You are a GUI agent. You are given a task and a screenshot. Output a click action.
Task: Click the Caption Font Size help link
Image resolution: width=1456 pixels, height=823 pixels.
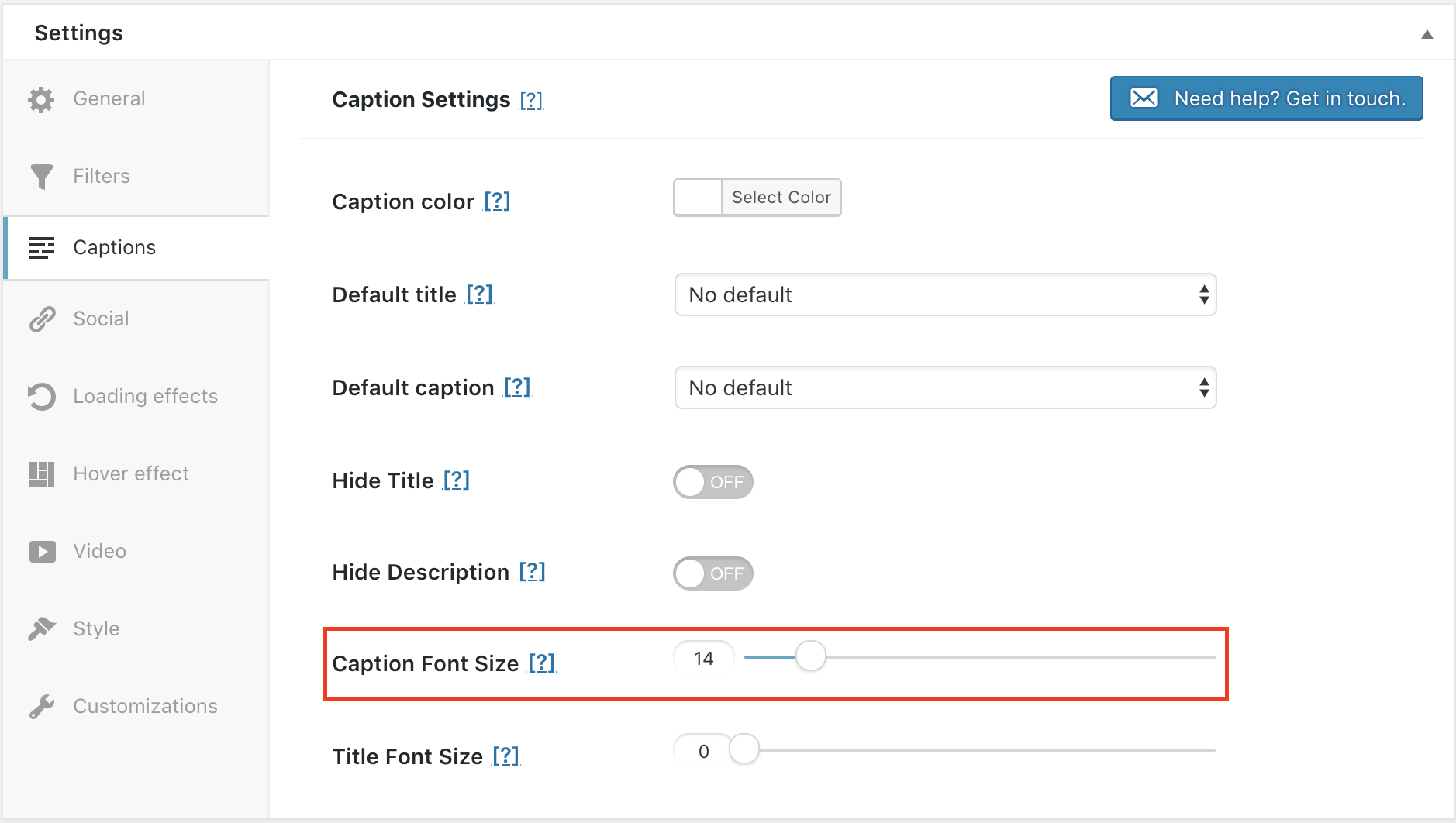coord(542,663)
